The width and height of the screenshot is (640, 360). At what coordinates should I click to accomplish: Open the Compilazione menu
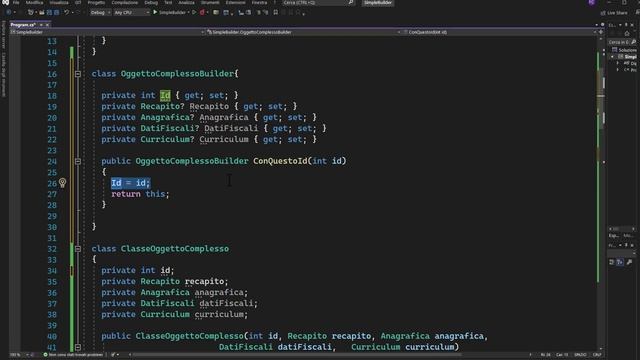[124, 2]
